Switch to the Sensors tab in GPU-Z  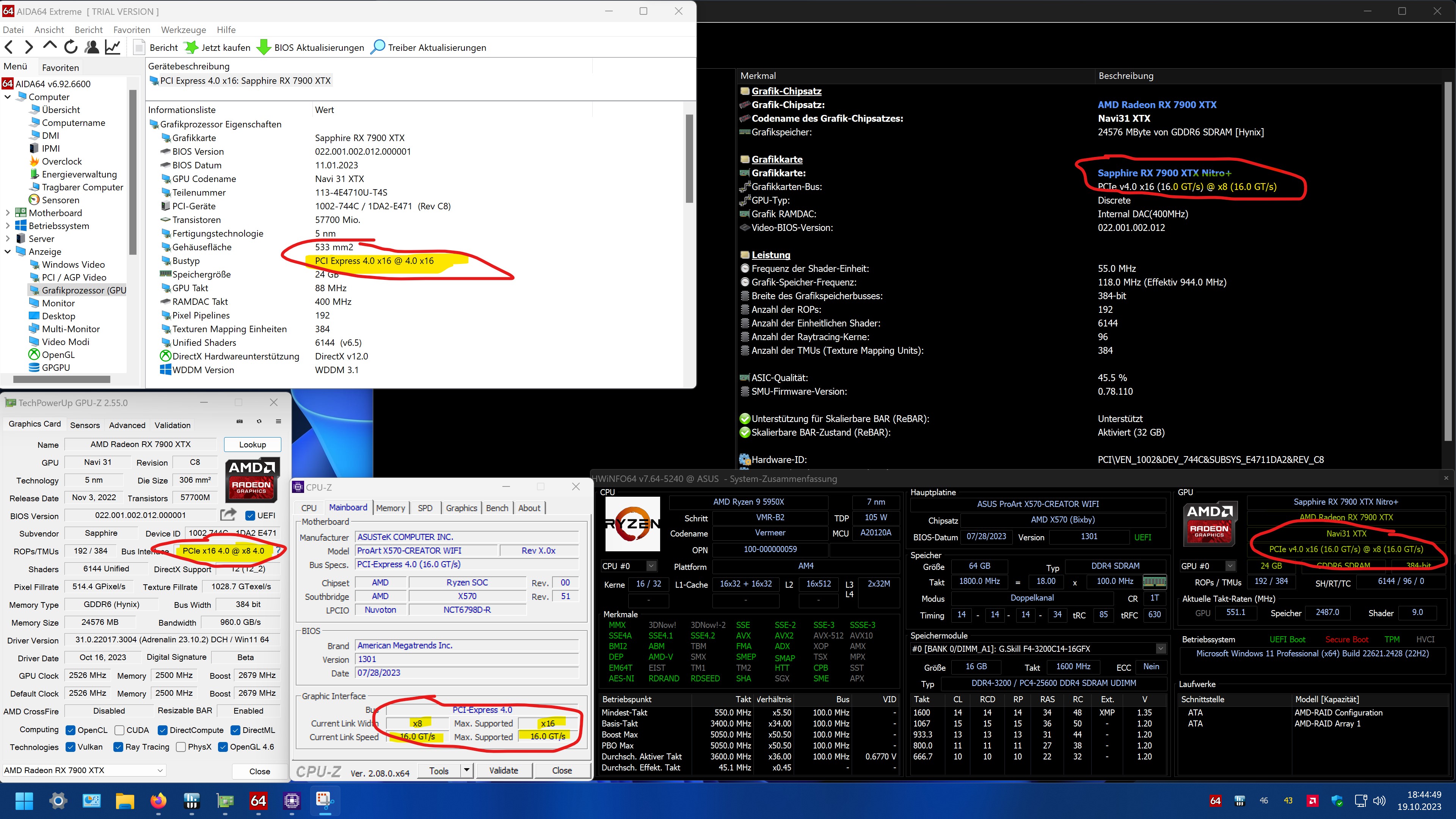coord(85,425)
